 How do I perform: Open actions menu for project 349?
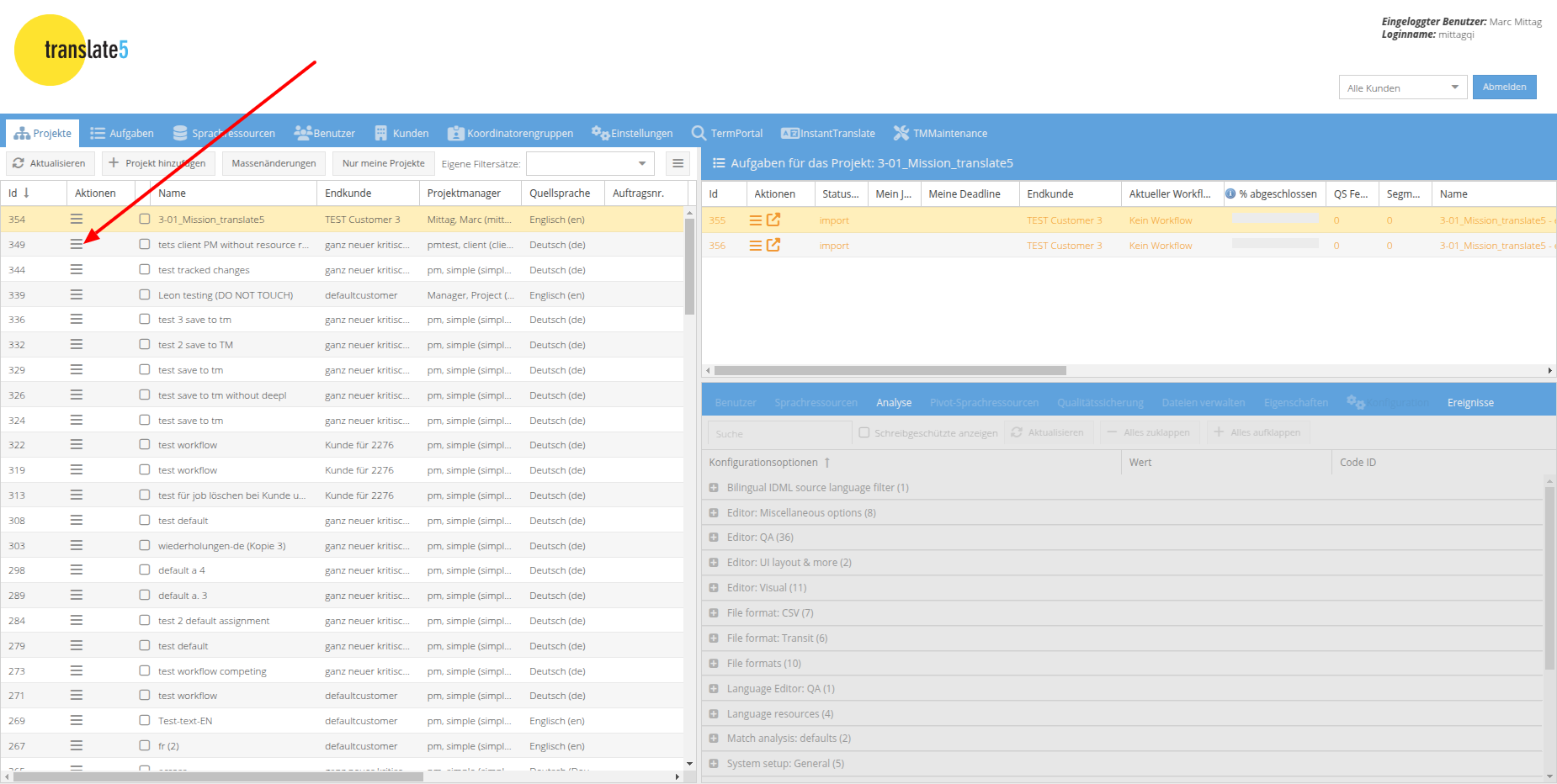coord(77,244)
